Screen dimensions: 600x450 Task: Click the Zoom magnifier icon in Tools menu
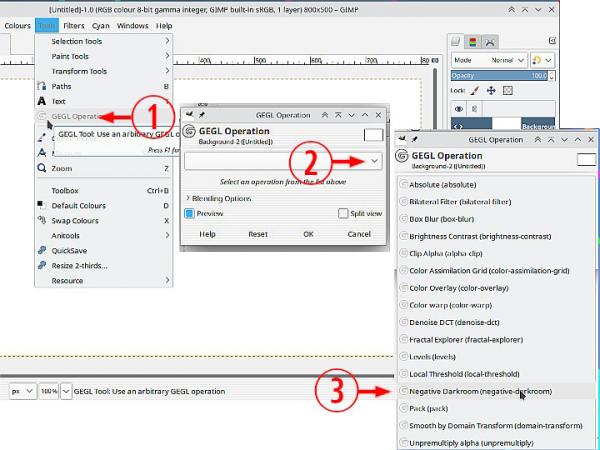pos(42,168)
